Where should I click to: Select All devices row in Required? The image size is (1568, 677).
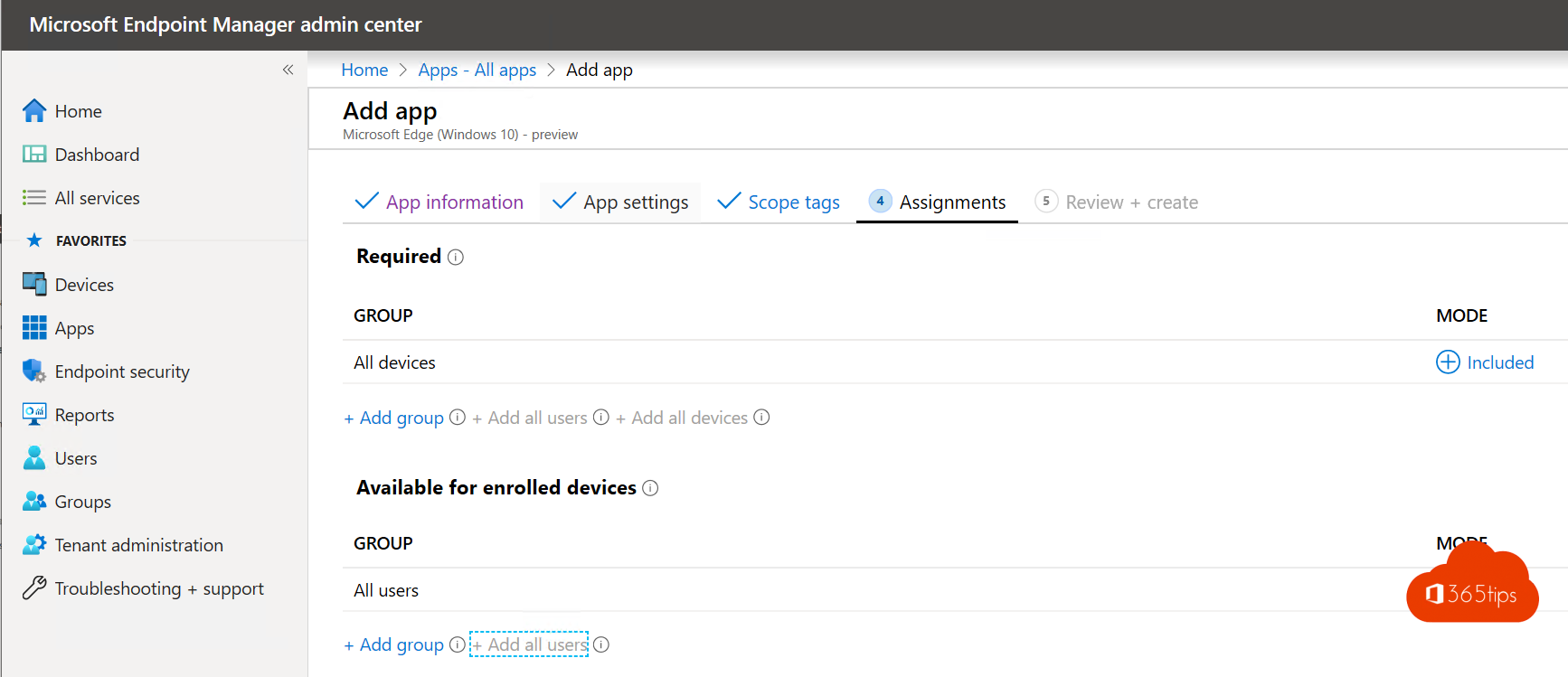(955, 362)
